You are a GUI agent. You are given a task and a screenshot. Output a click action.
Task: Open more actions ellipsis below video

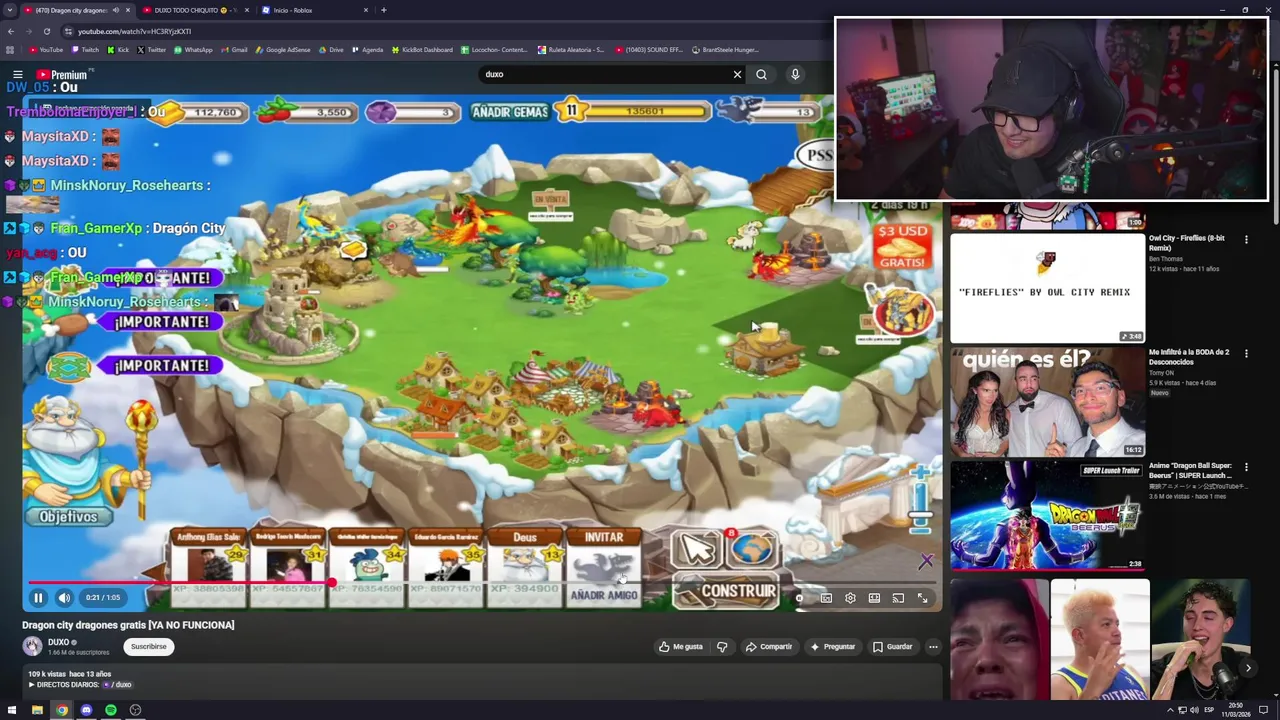click(x=933, y=647)
